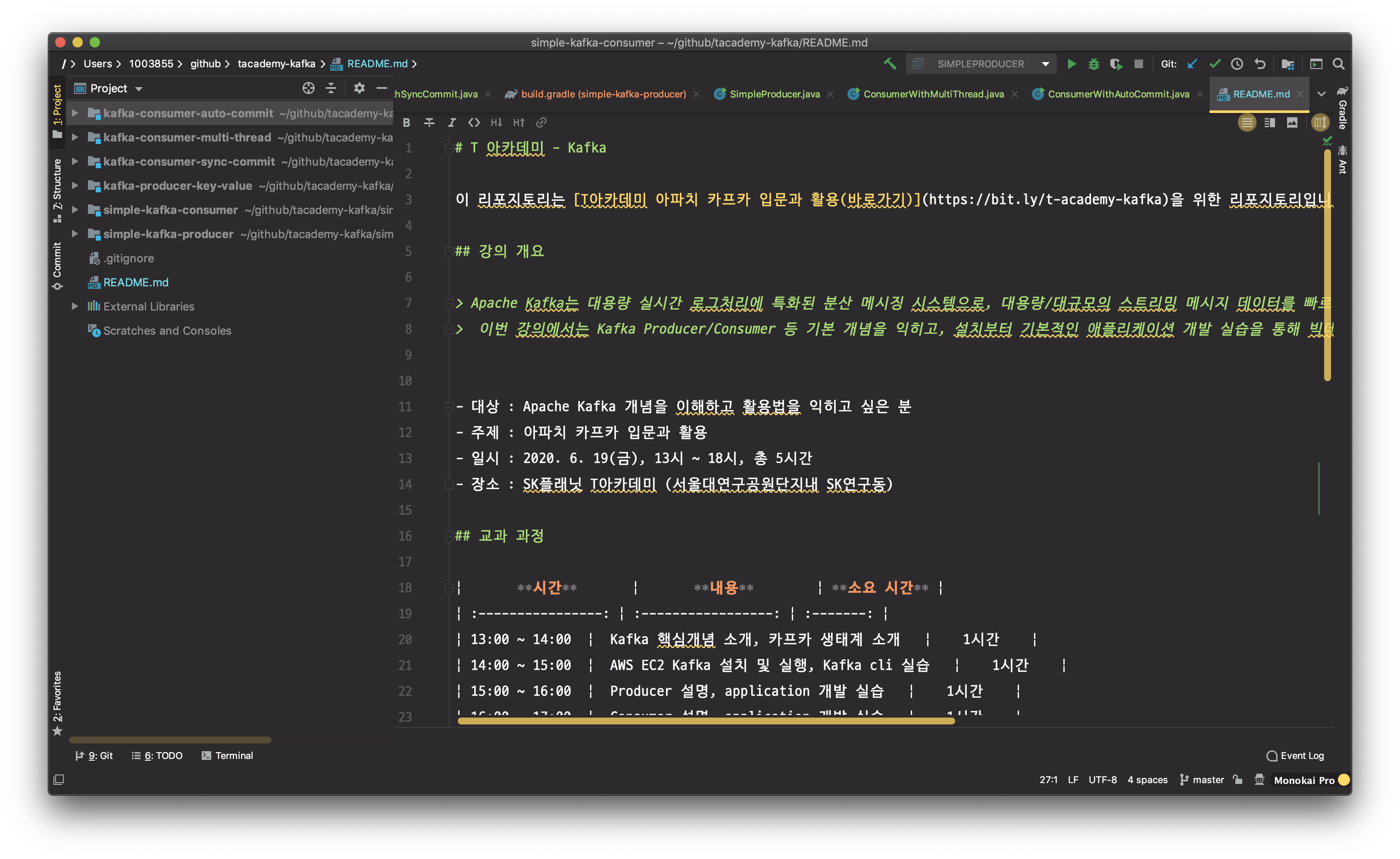Open Project Structure icon in toolbar
Viewport: 1400px width, 859px height.
click(x=1287, y=64)
